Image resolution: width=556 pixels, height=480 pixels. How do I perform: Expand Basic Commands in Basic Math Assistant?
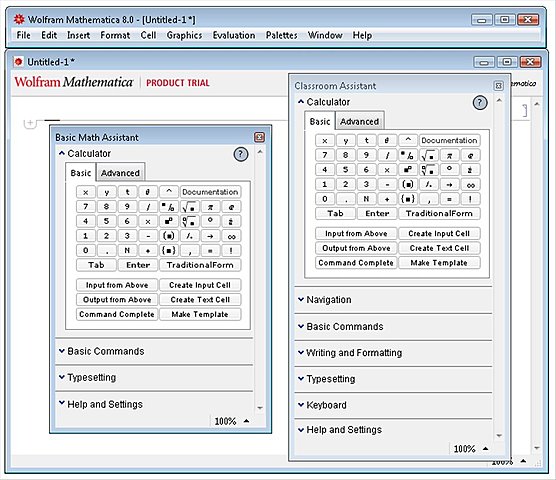pos(62,351)
